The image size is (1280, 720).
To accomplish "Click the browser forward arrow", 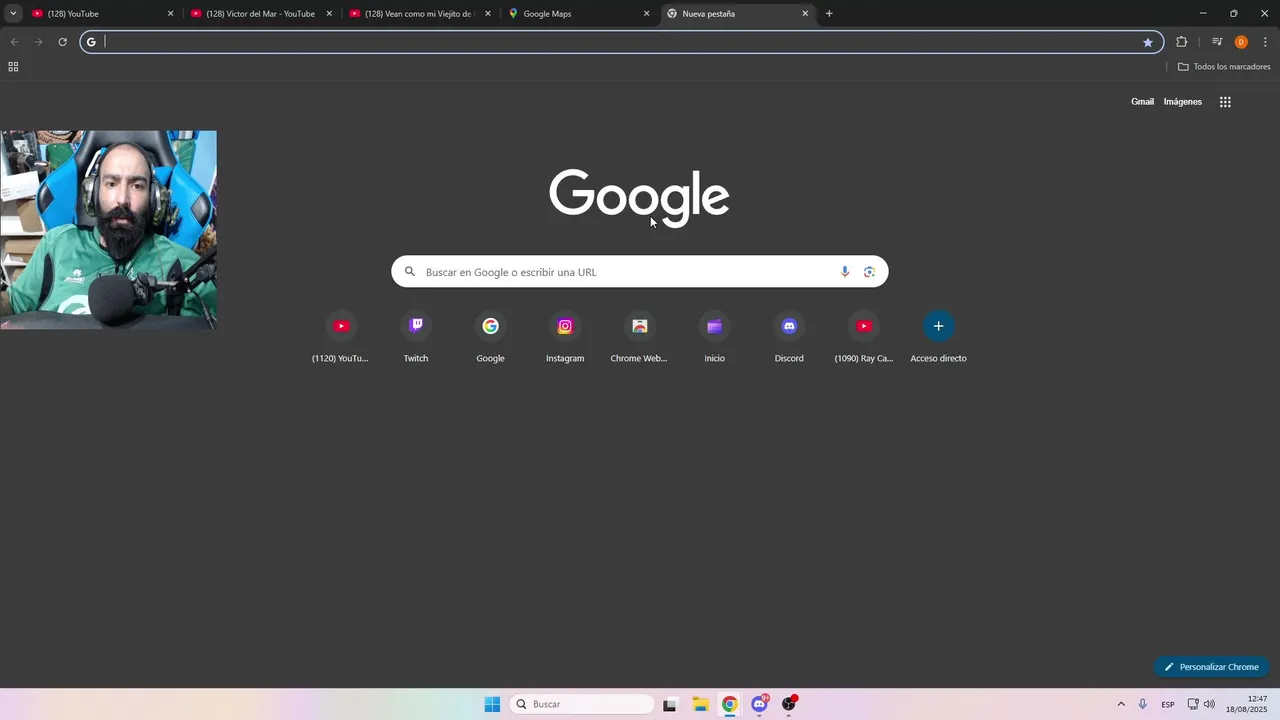I will click(x=38, y=42).
